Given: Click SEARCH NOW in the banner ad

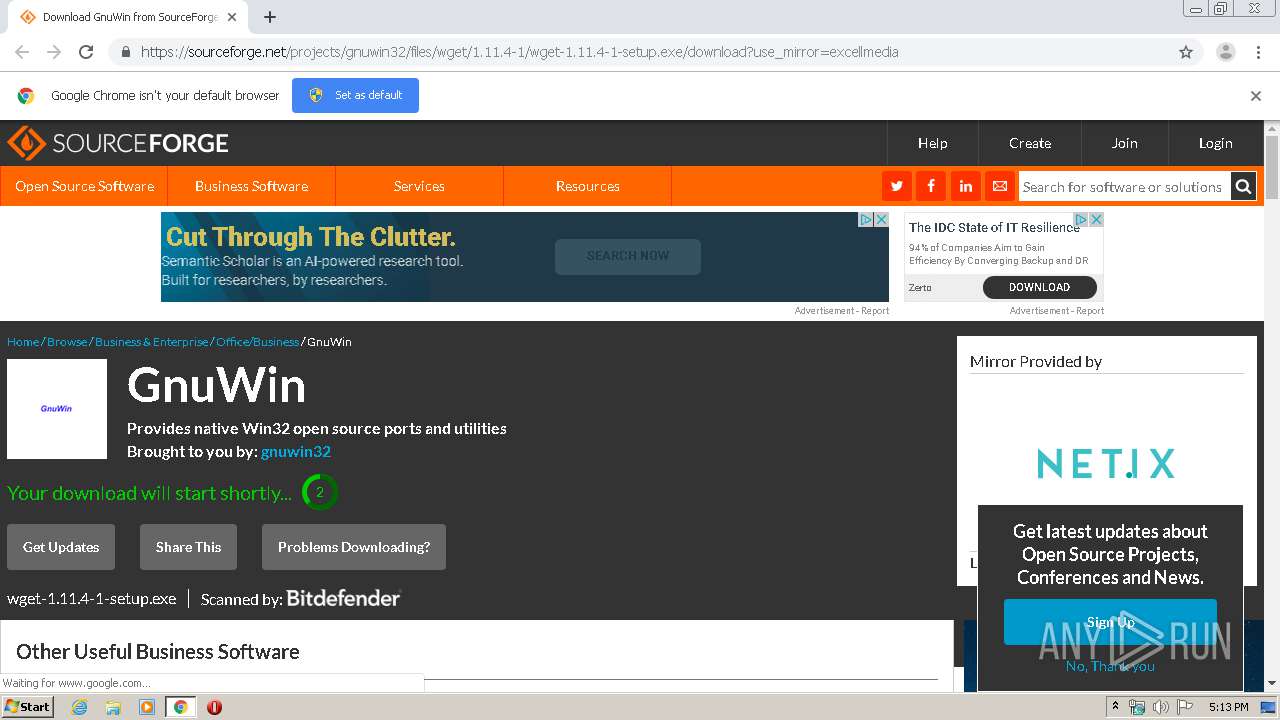Looking at the screenshot, I should tap(628, 257).
